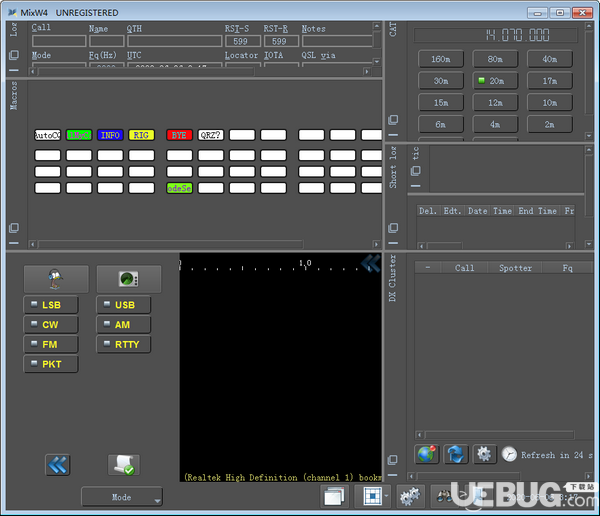Click the stacked windows icon in bottom toolbar
The width and height of the screenshot is (600, 516).
[334, 496]
